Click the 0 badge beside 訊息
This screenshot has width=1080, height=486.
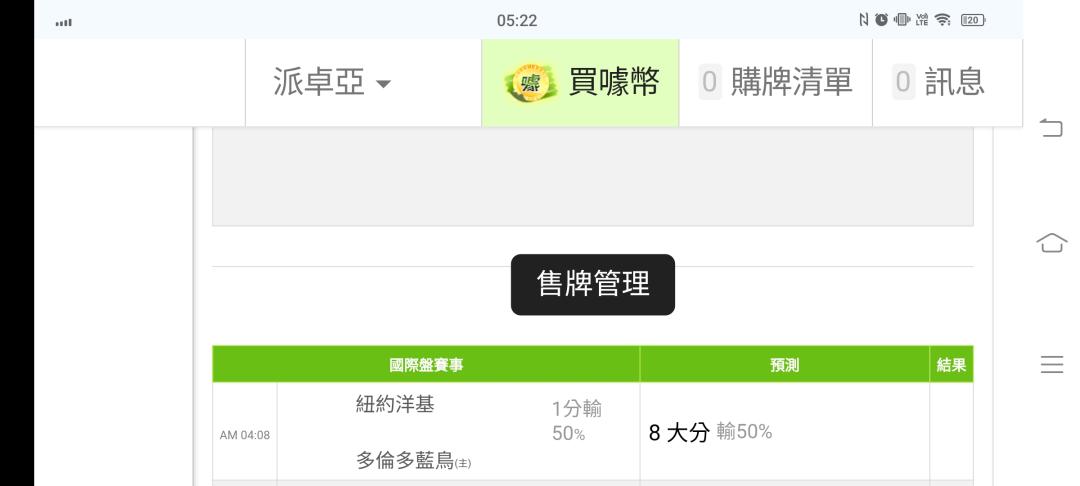pos(903,83)
